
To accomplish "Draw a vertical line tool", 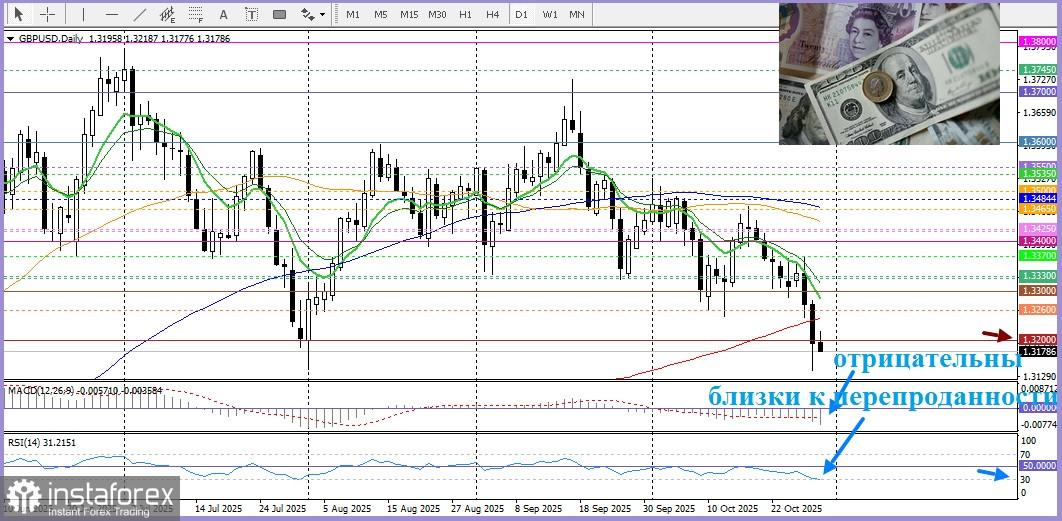I will coord(84,14).
